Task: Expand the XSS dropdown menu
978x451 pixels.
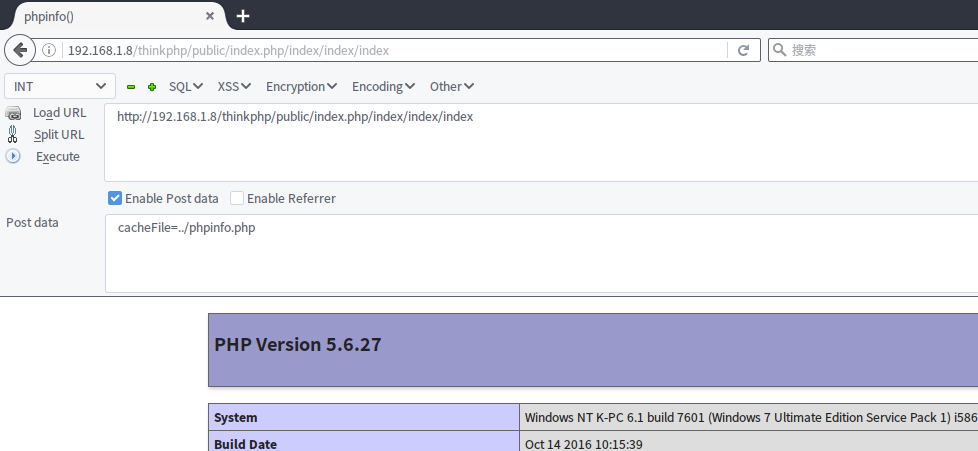Action: (234, 87)
